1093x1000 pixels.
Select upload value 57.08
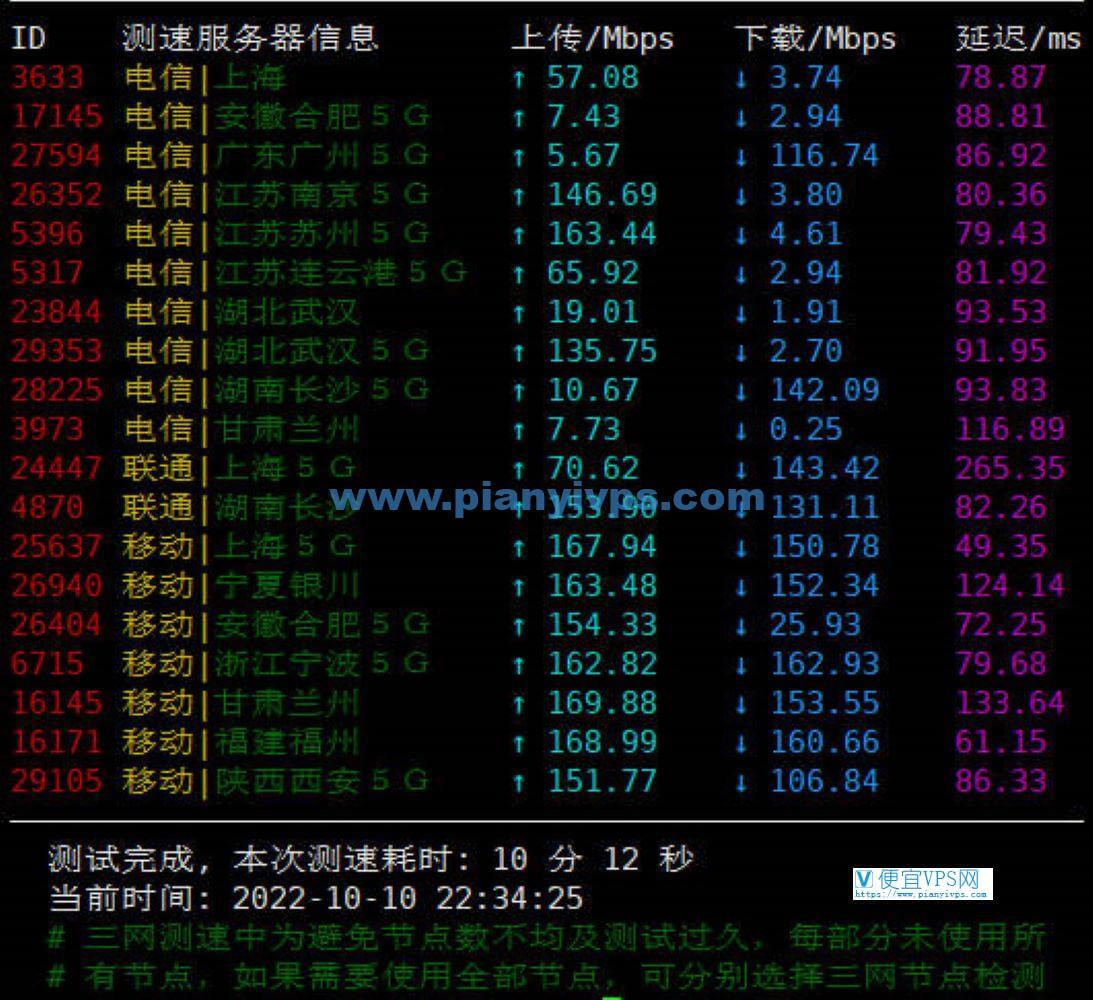pyautogui.click(x=593, y=77)
